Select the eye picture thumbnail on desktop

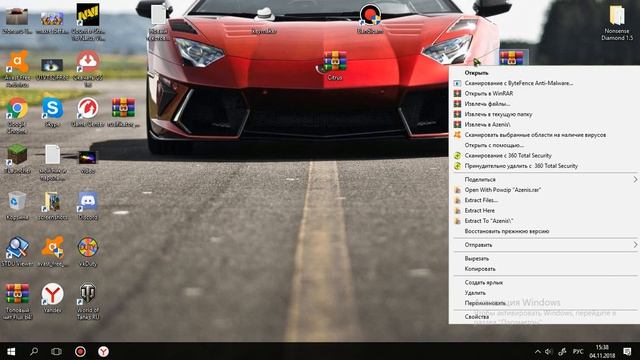coord(52,65)
